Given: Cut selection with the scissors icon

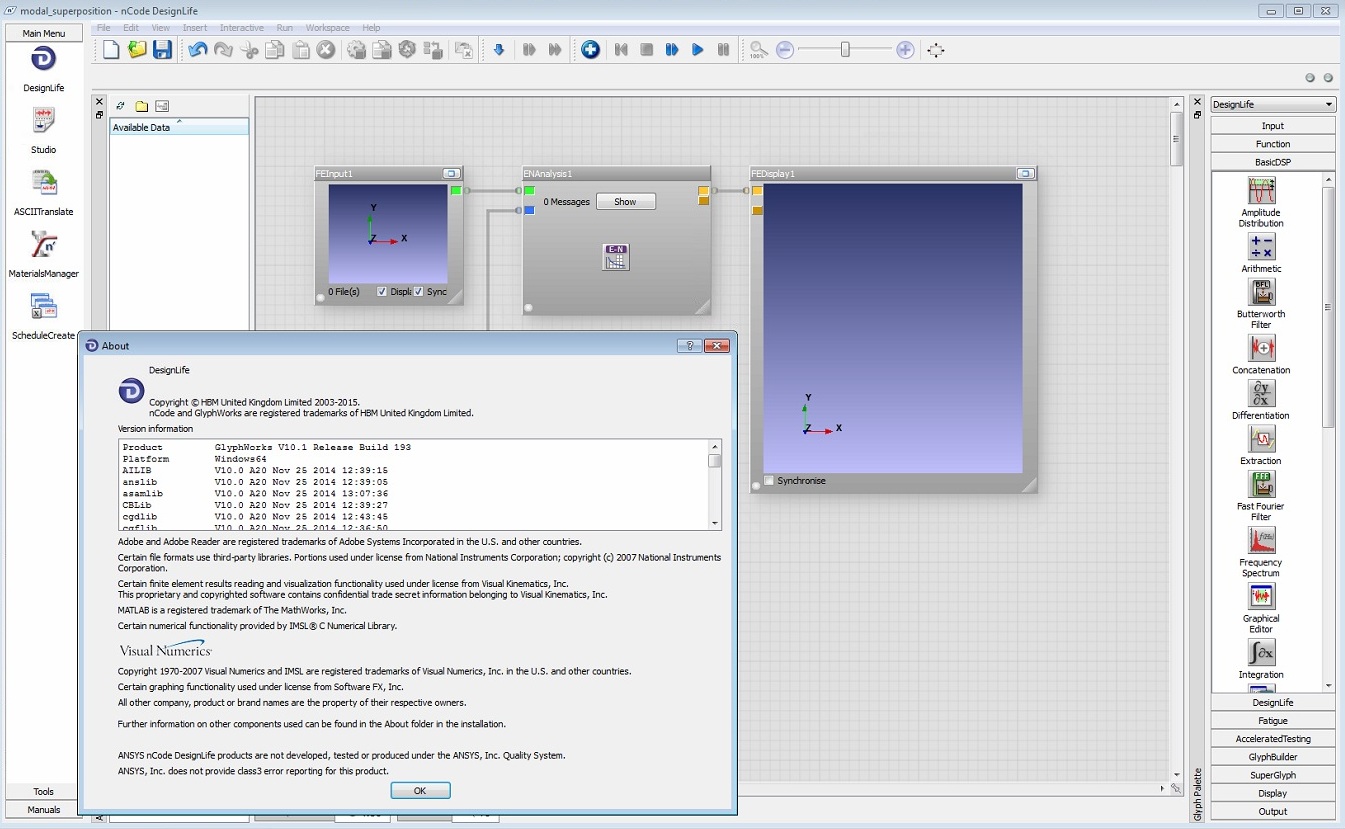Looking at the screenshot, I should tap(249, 50).
